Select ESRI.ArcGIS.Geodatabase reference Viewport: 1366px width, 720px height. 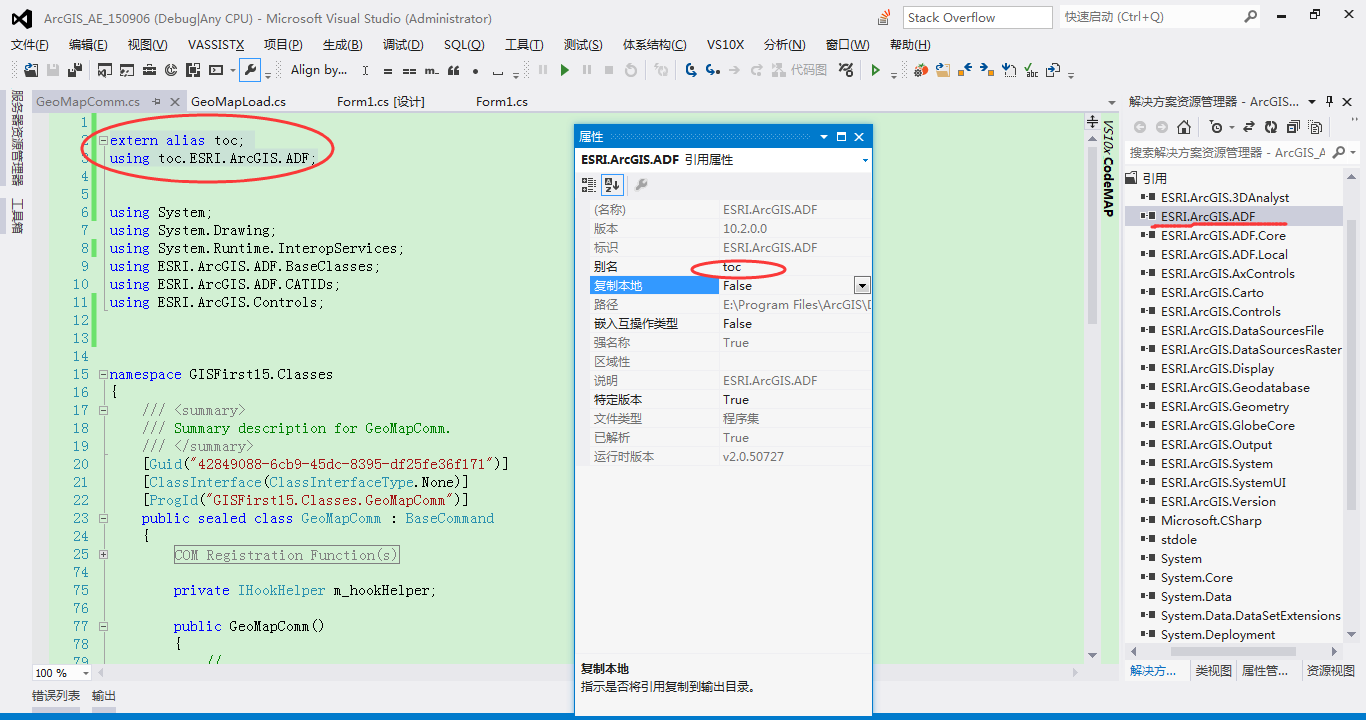[1235, 388]
